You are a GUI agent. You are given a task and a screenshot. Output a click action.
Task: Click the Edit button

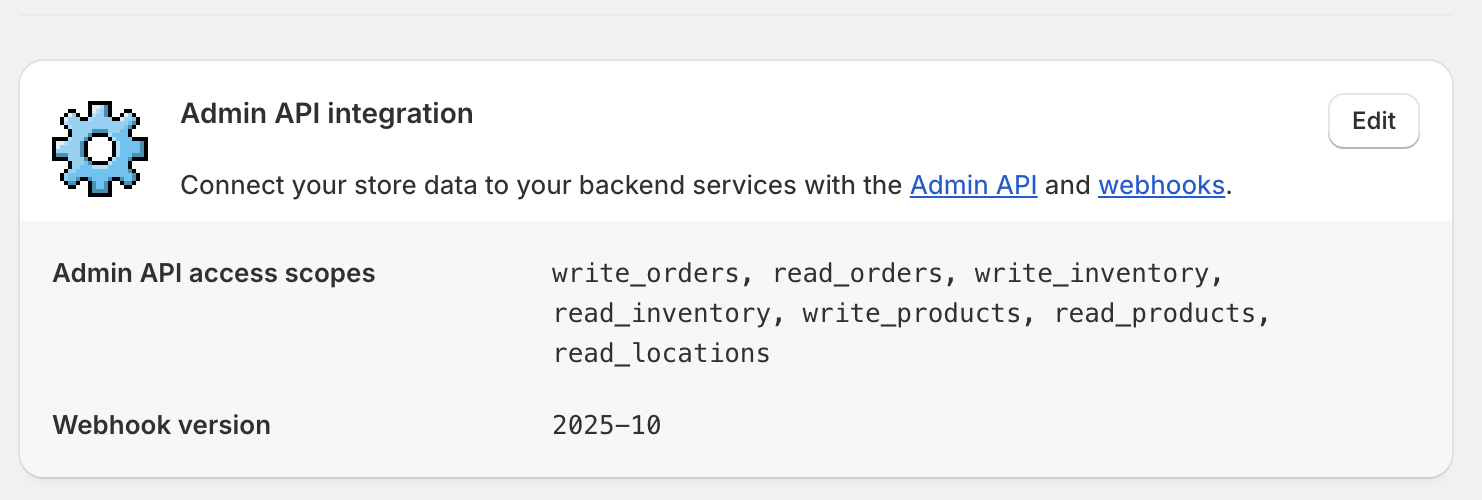point(1373,121)
